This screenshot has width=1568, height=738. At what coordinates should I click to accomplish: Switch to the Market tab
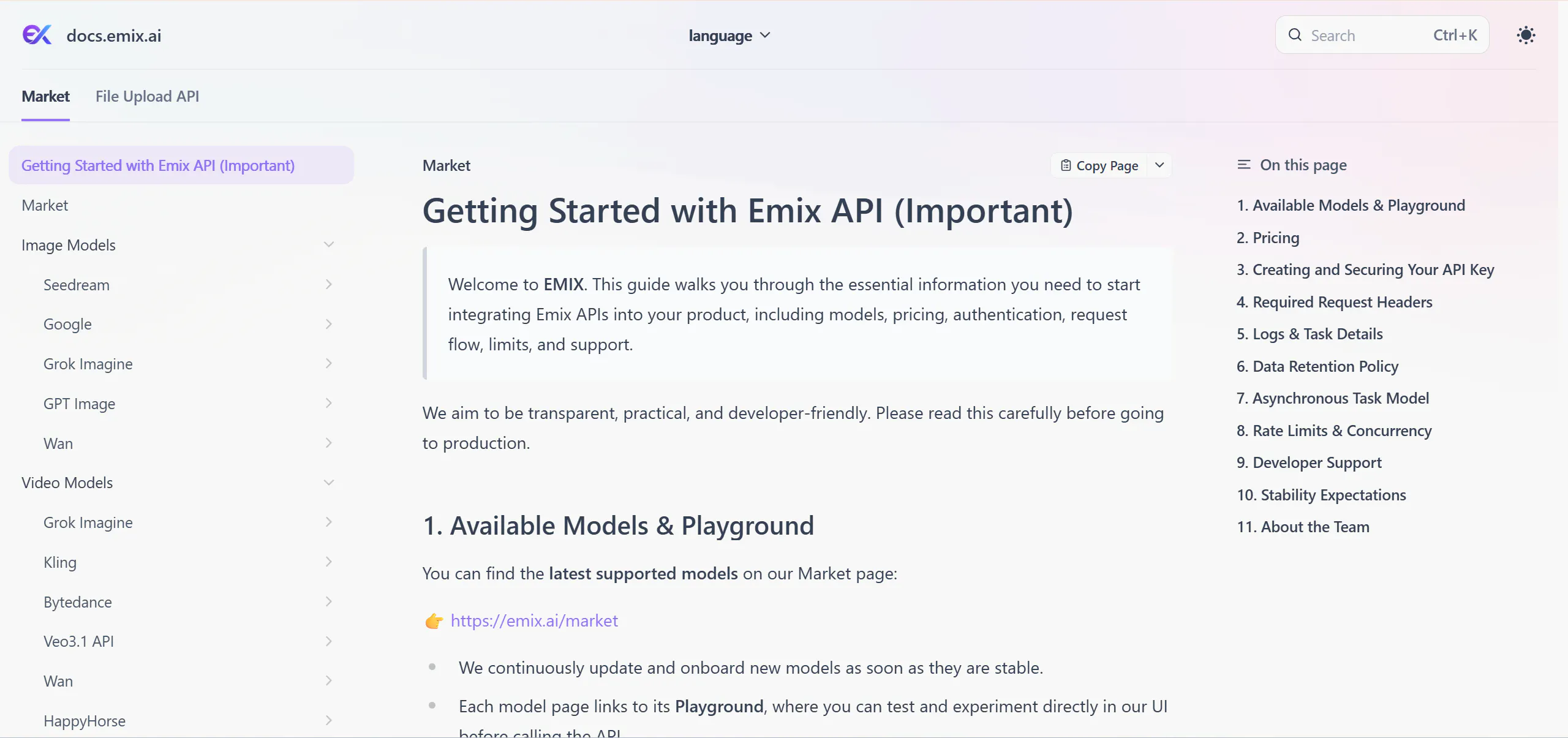[45, 96]
